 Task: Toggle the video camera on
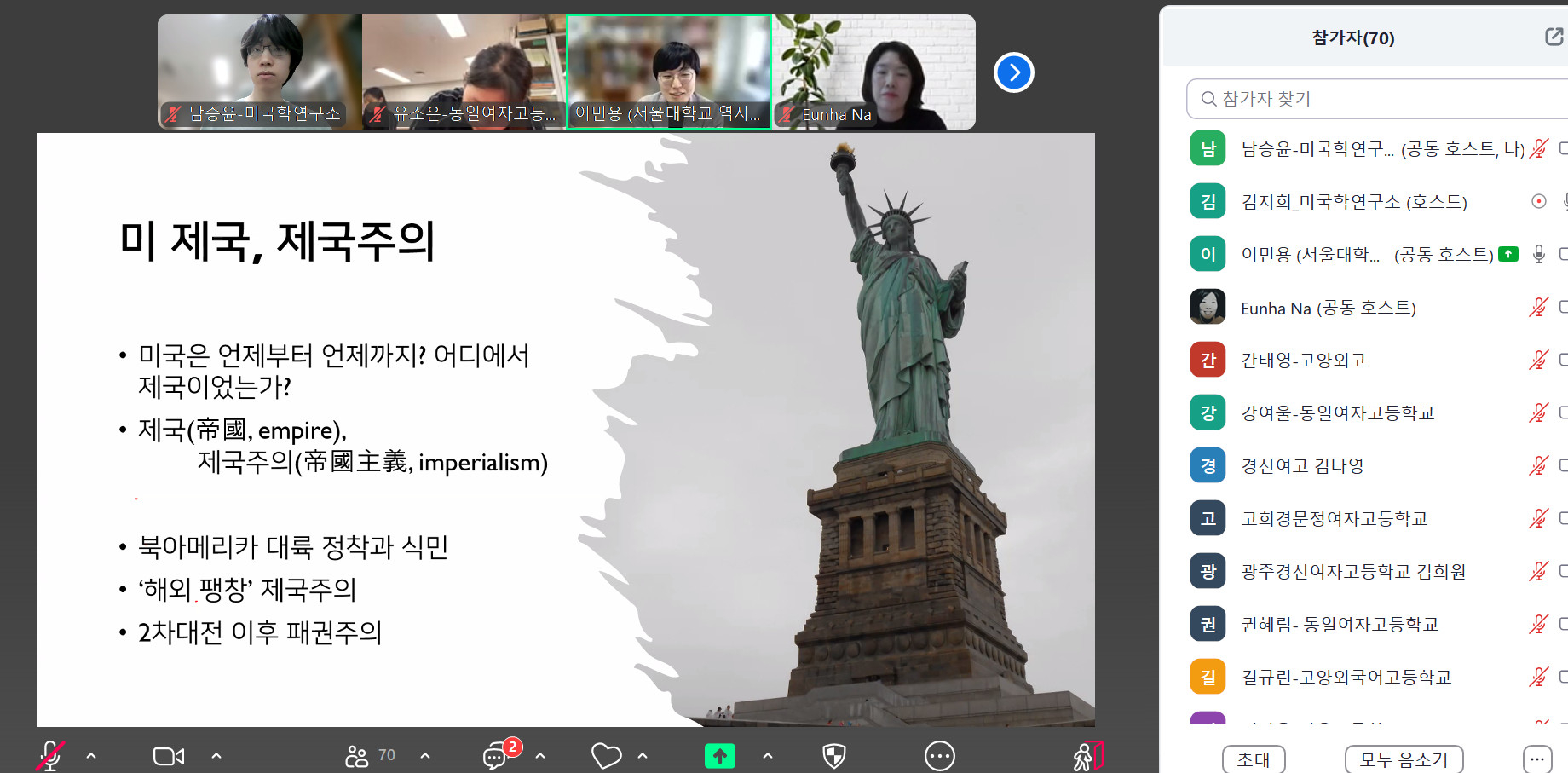click(169, 756)
